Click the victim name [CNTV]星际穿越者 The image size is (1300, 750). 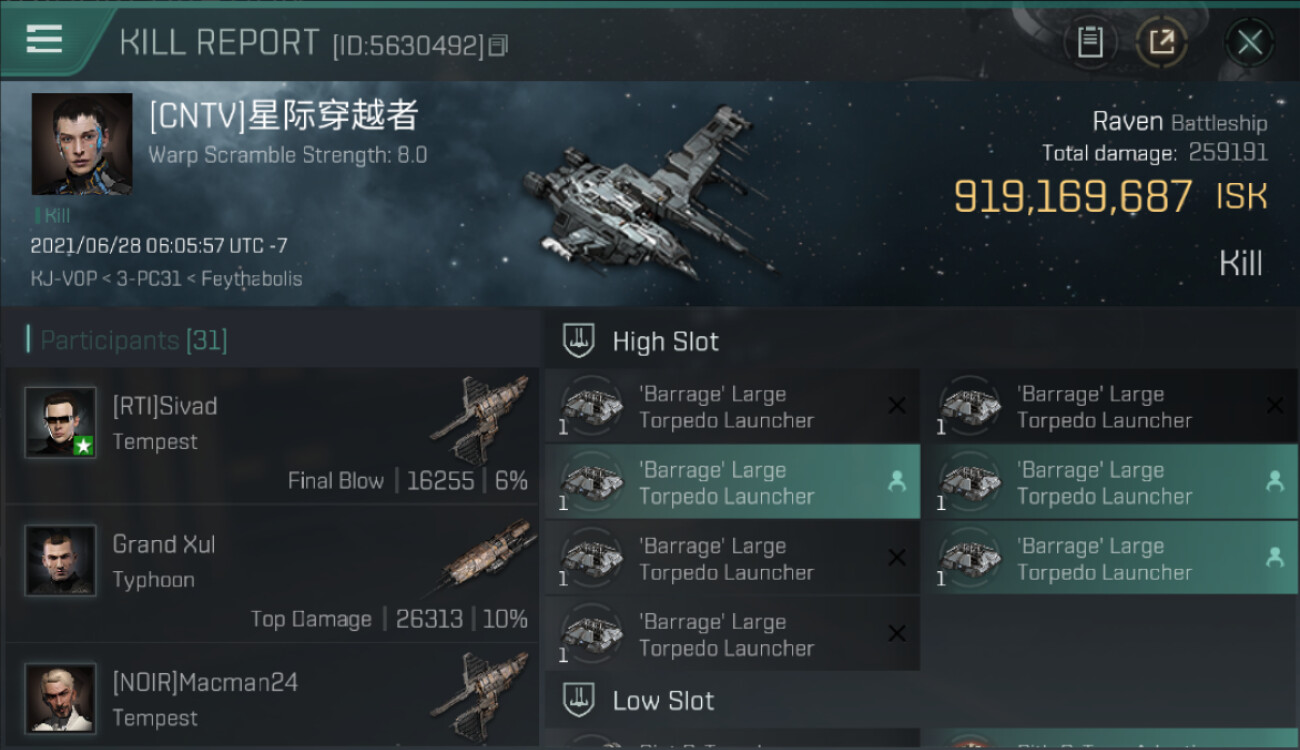click(x=283, y=116)
